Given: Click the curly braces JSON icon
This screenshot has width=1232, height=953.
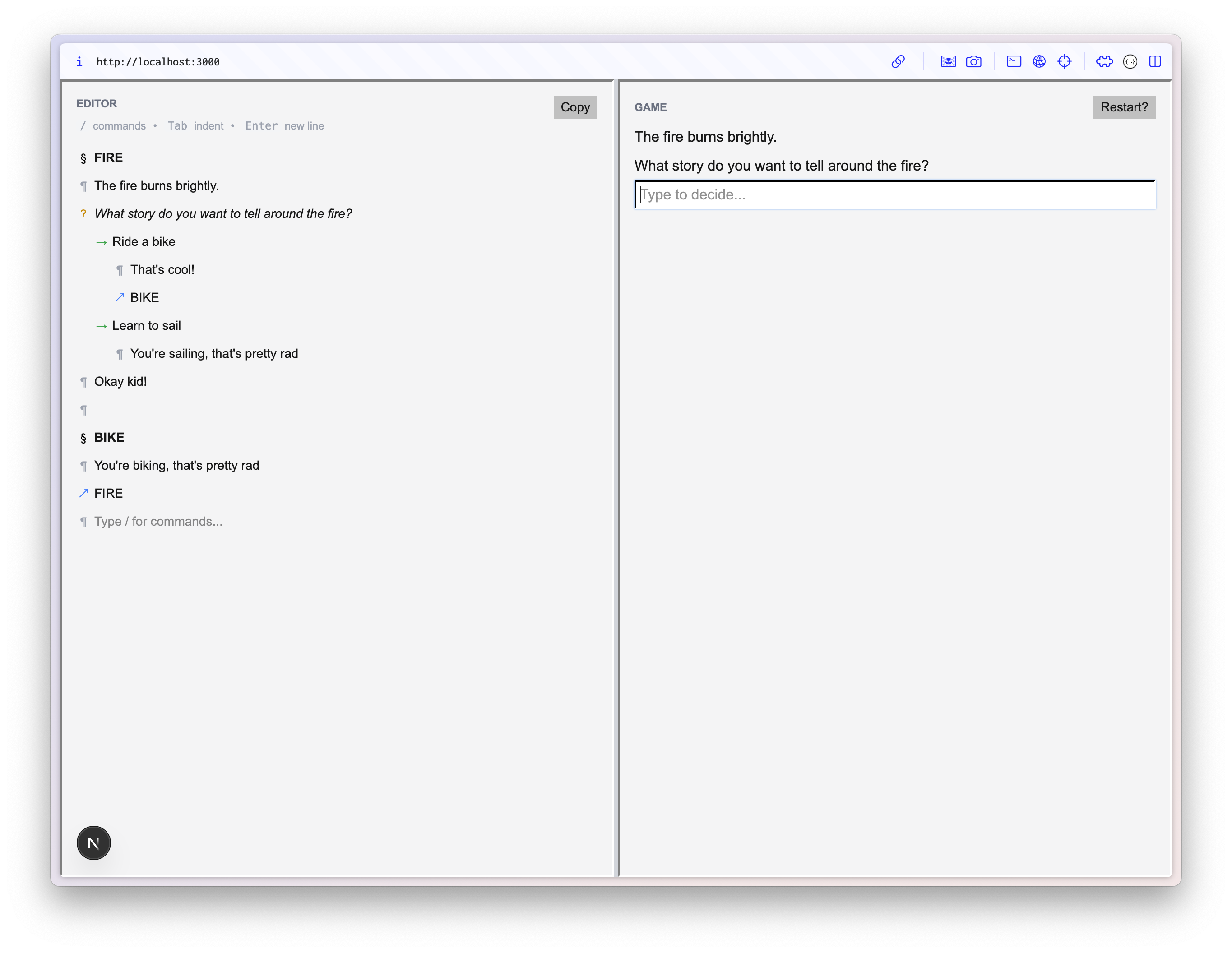Looking at the screenshot, I should pyautogui.click(x=1130, y=61).
